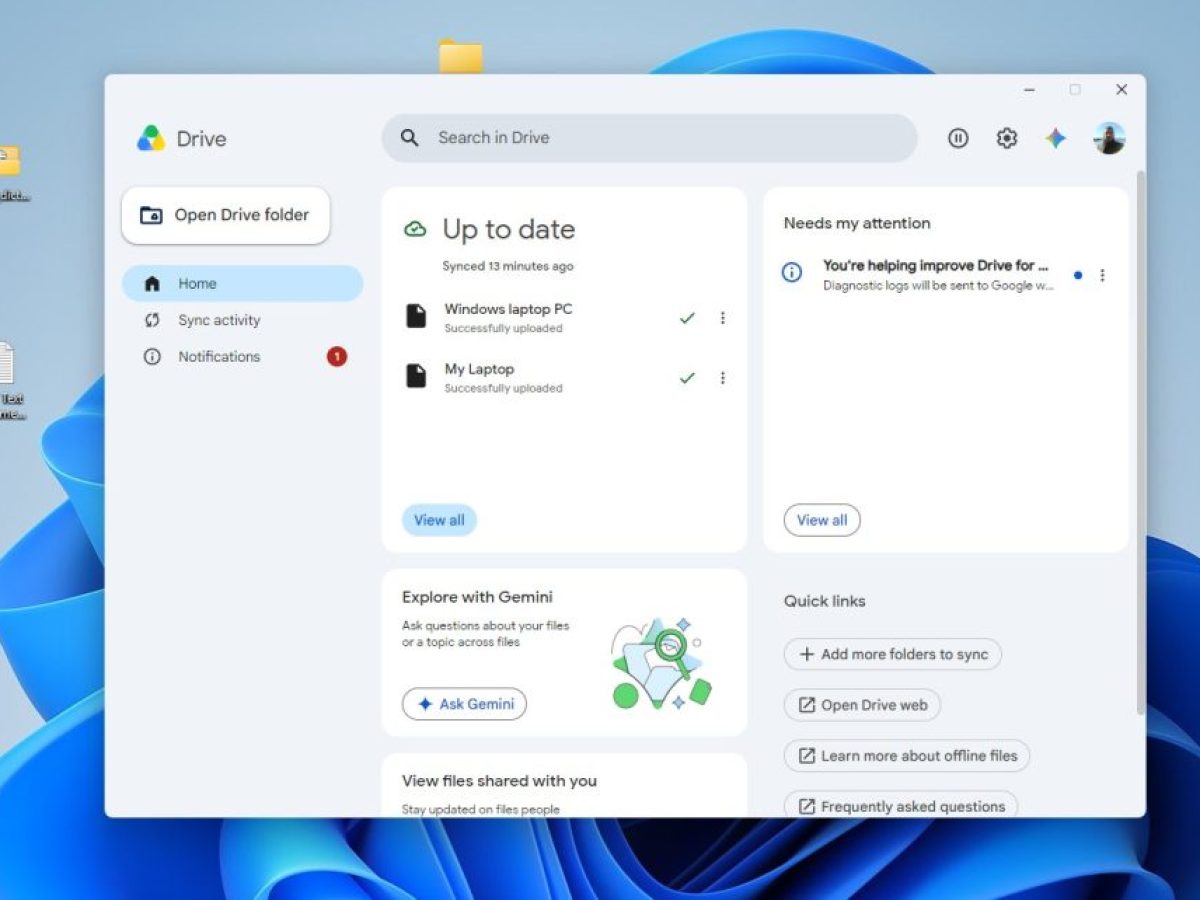The image size is (1200, 900).
Task: Click the green cloud sync status icon
Action: click(x=415, y=229)
